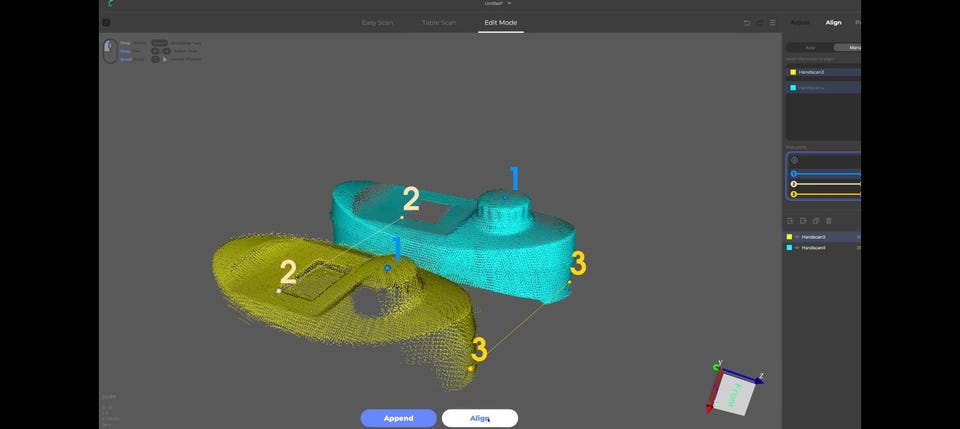Screen dimensions: 960x429
Task: Click the green app logo
Action: point(110,4)
